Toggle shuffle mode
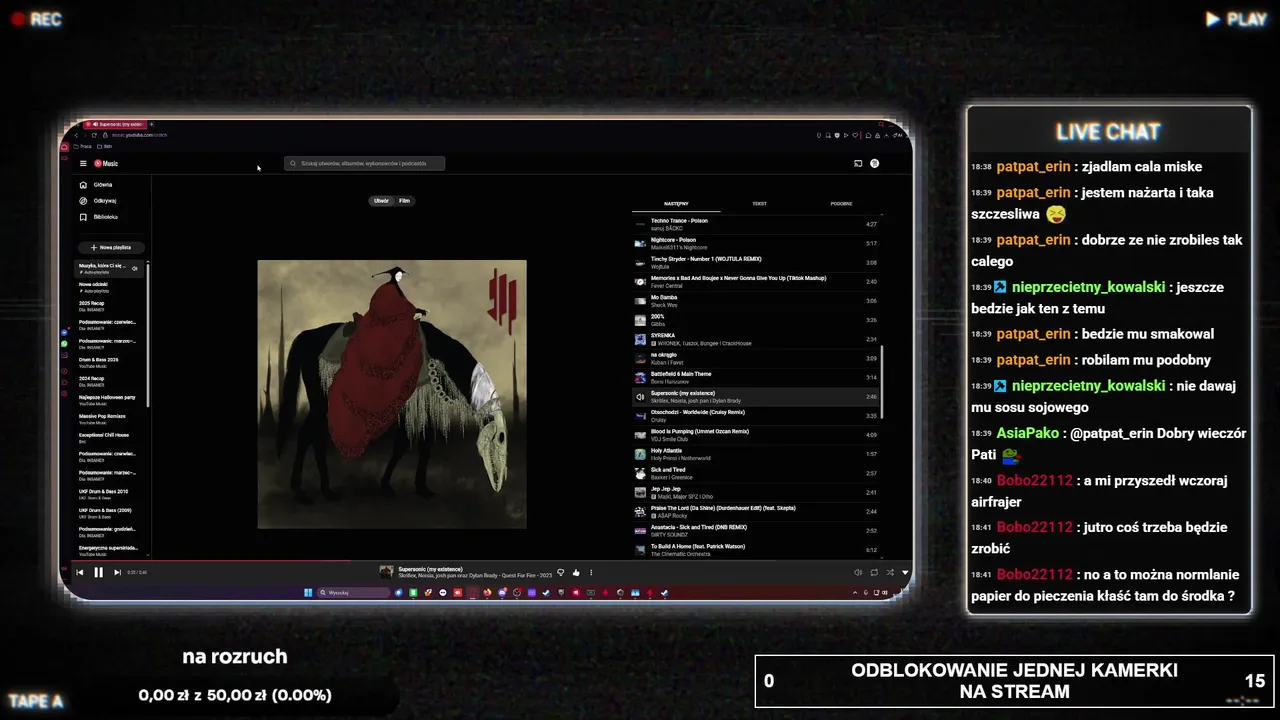1280x720 pixels. tap(890, 572)
